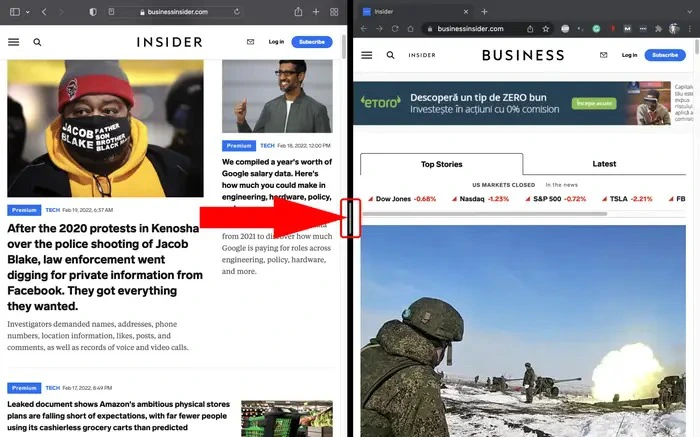This screenshot has width=700, height=437.
Task: Click BUSINESS logo in Chrome page
Action: [523, 55]
